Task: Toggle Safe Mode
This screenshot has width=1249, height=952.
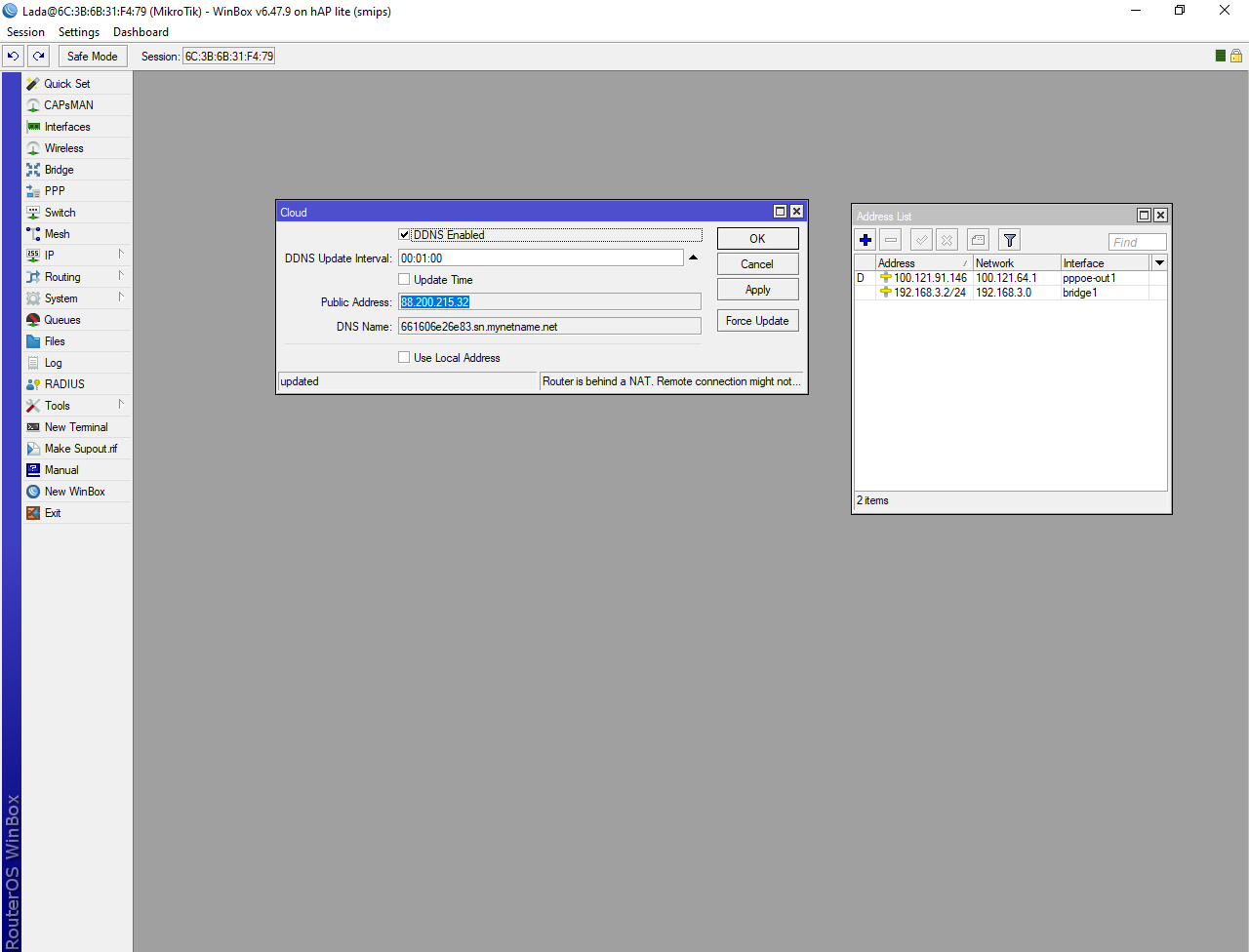Action: point(93,57)
